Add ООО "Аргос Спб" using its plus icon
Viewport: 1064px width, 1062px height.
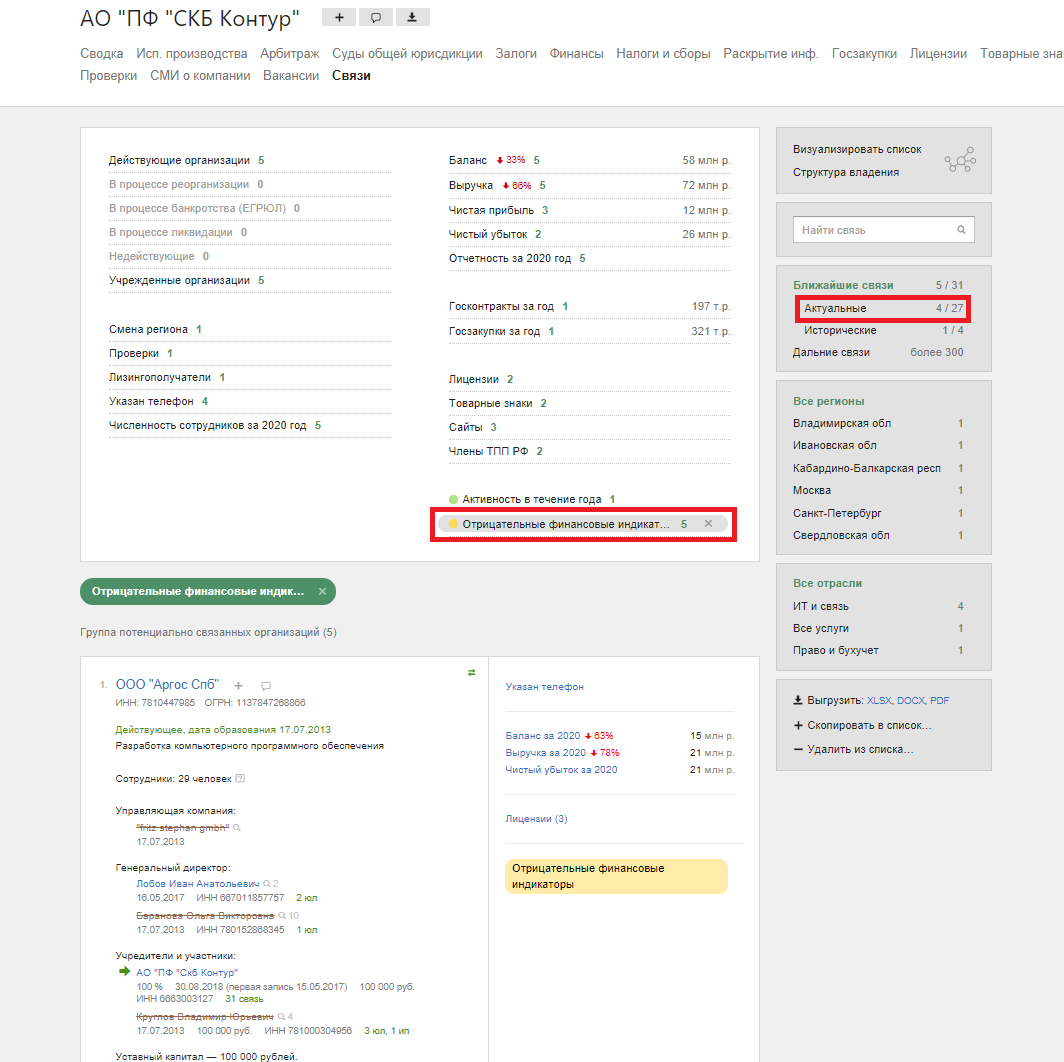coord(238,686)
